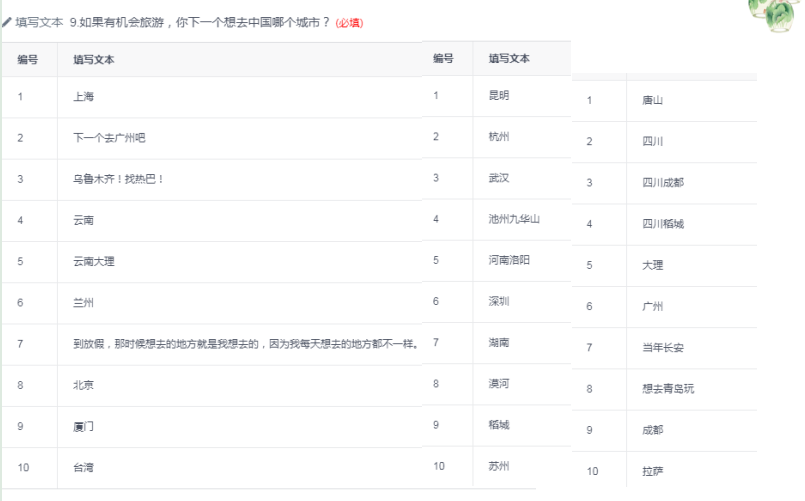Click the 昆明 answer in the table

(x=498, y=95)
